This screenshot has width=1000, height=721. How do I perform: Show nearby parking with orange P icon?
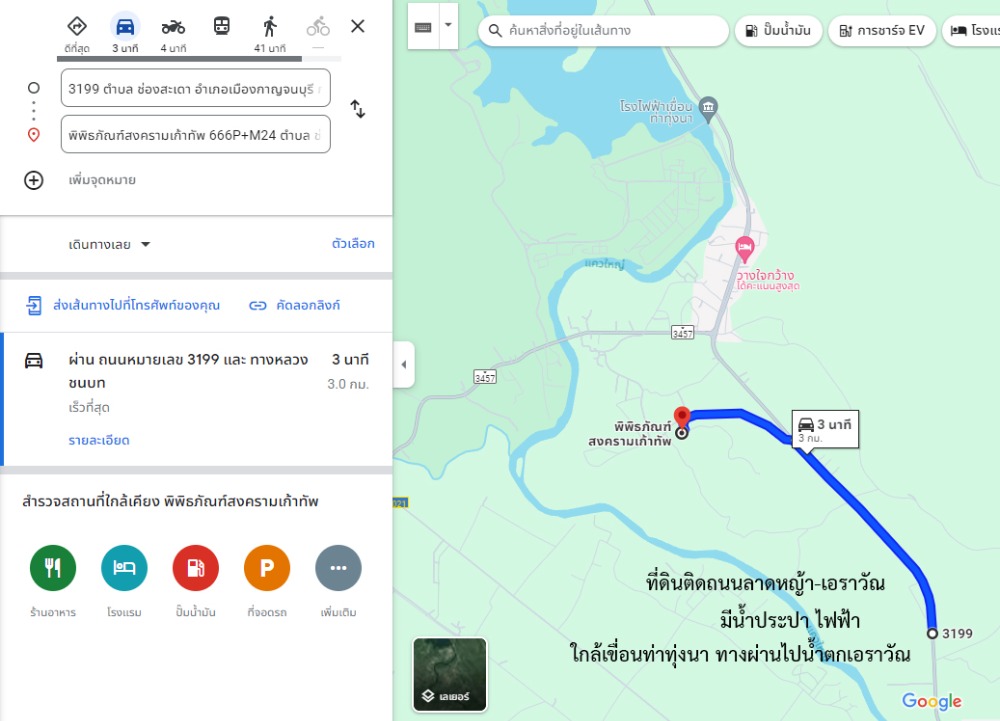tap(267, 567)
